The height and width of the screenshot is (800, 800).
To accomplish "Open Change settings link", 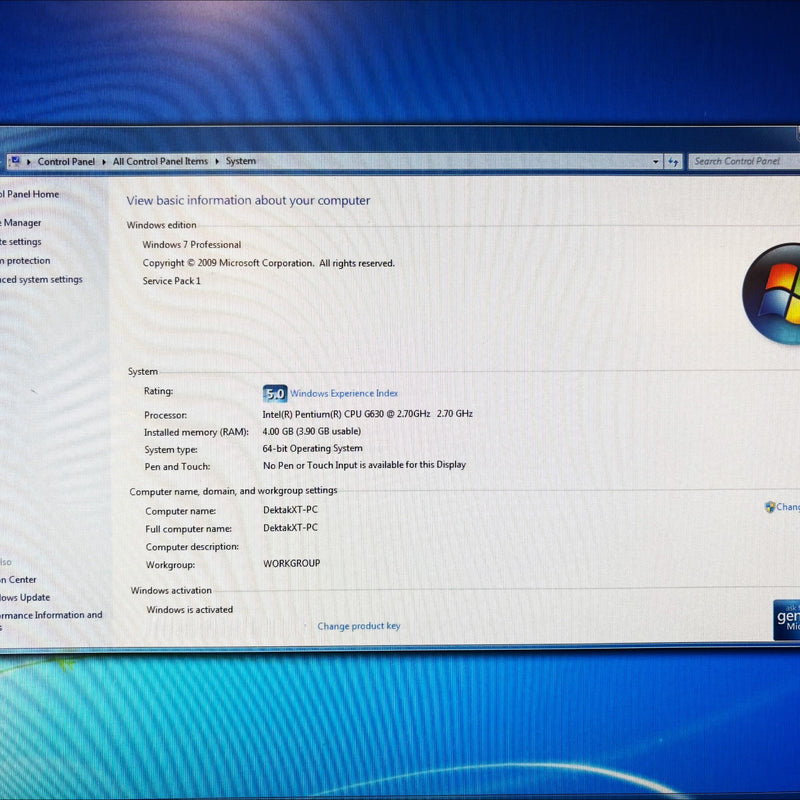I will (x=788, y=507).
